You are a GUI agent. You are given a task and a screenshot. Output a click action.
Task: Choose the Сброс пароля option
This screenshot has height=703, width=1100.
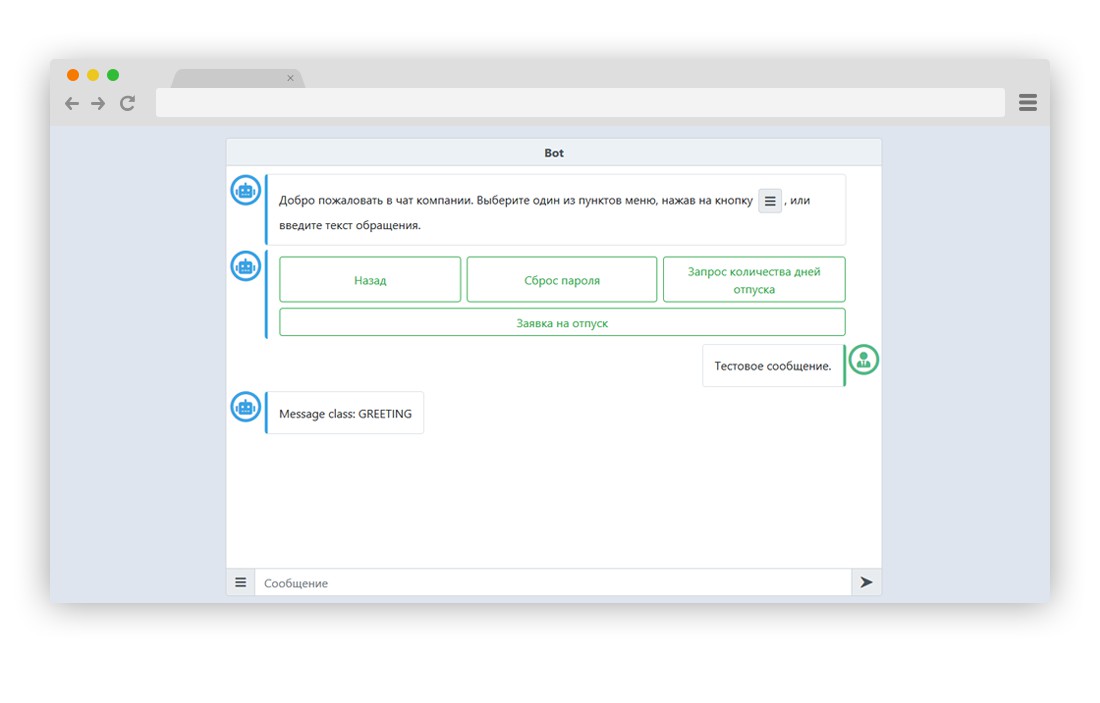pyautogui.click(x=562, y=280)
